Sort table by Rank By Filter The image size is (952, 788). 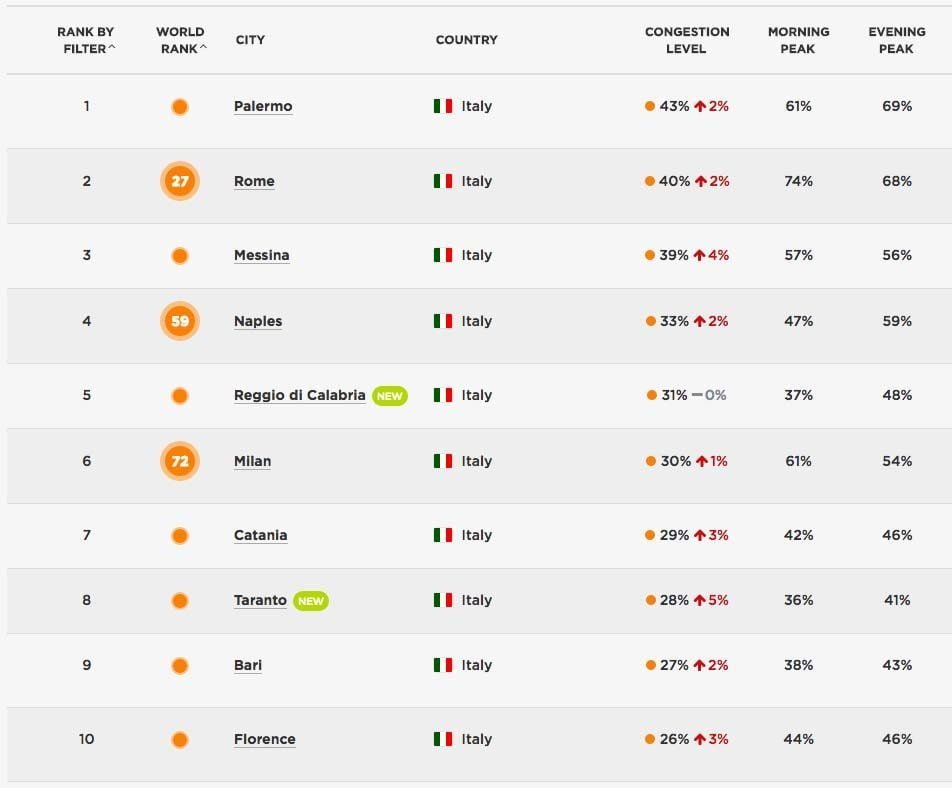pyautogui.click(x=86, y=40)
